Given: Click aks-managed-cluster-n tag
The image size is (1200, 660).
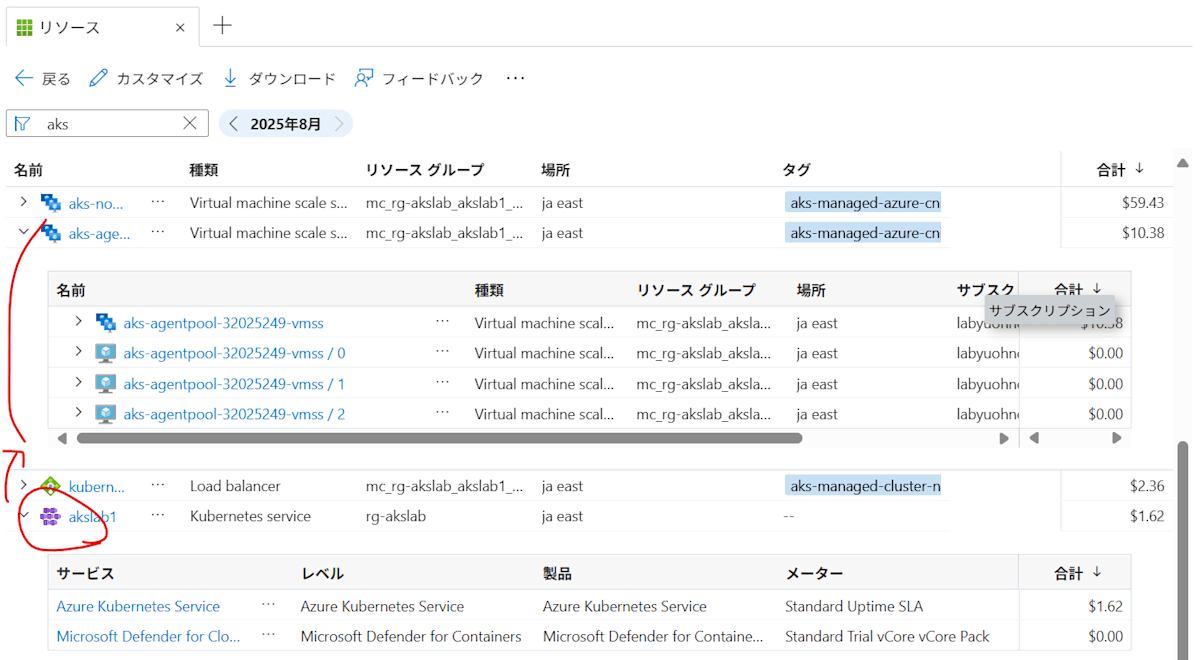Looking at the screenshot, I should click(865, 486).
